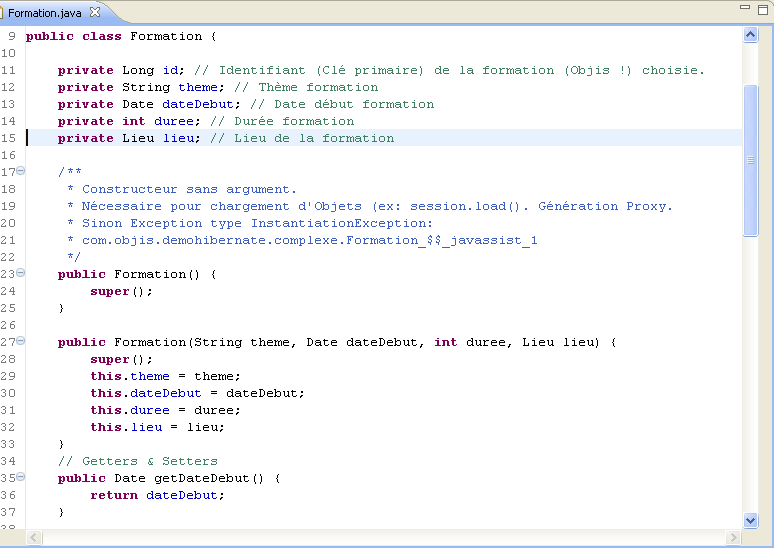774x548 pixels.
Task: Click the 'dateDebut' field declaration on line 13
Action: coord(197,104)
